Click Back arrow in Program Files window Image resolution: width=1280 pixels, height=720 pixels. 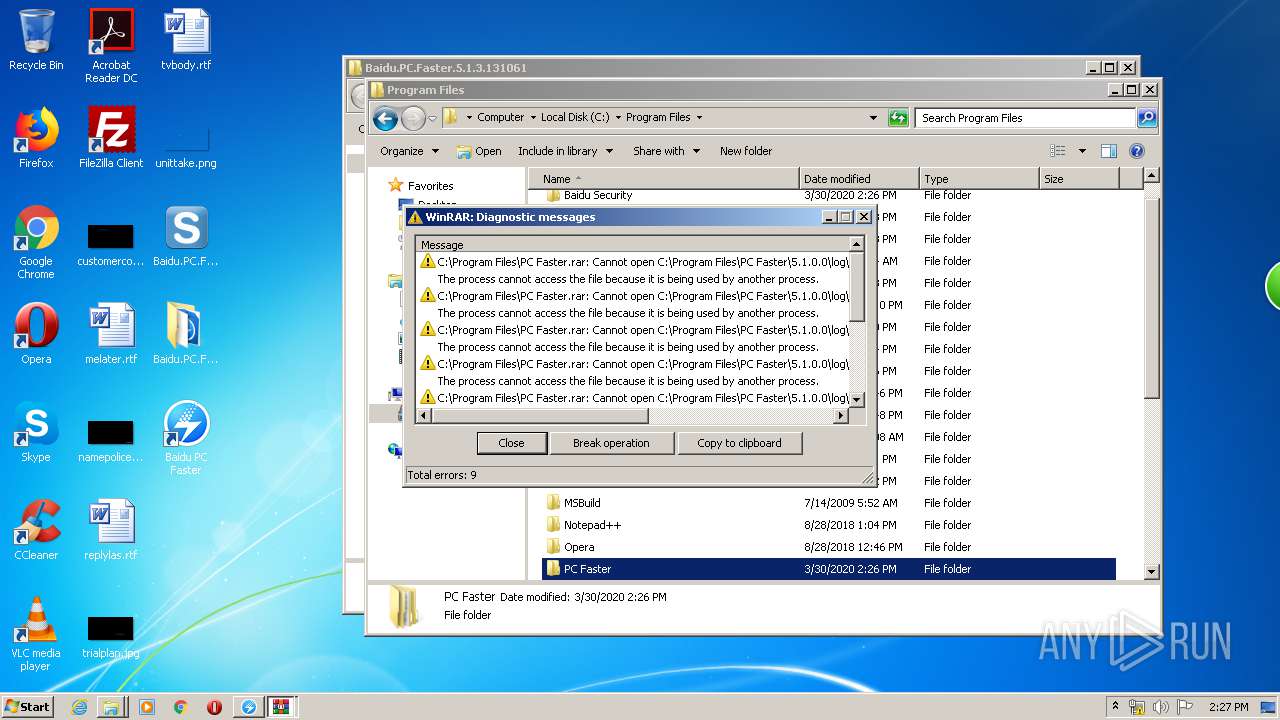[385, 118]
